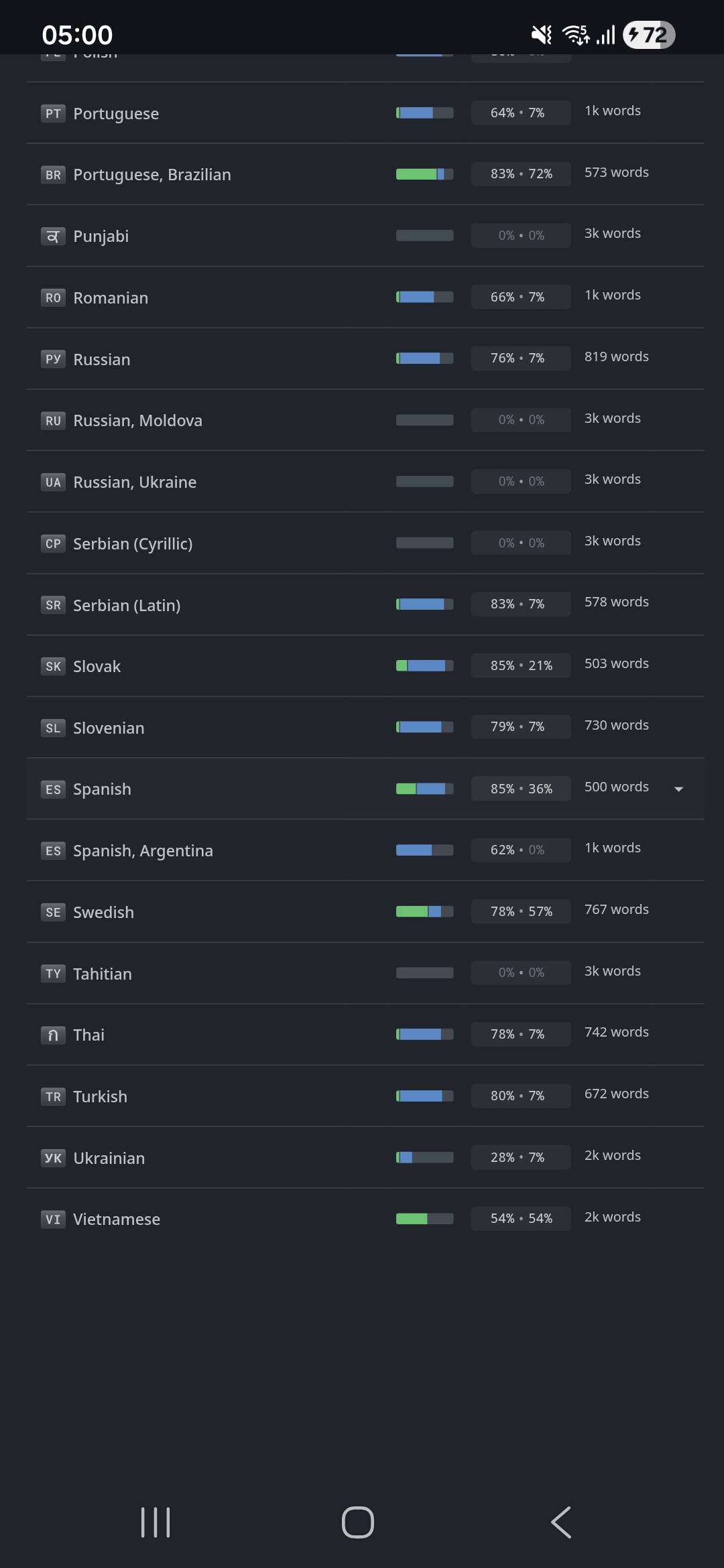Click the Turkish 80% • 7% percentage badge

pos(520,1096)
